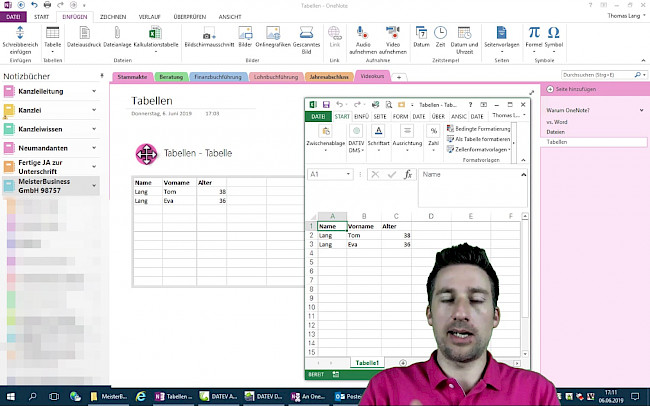Click the Onlinegrafiken icon
Viewport: 650px width, 406px height.
271,38
